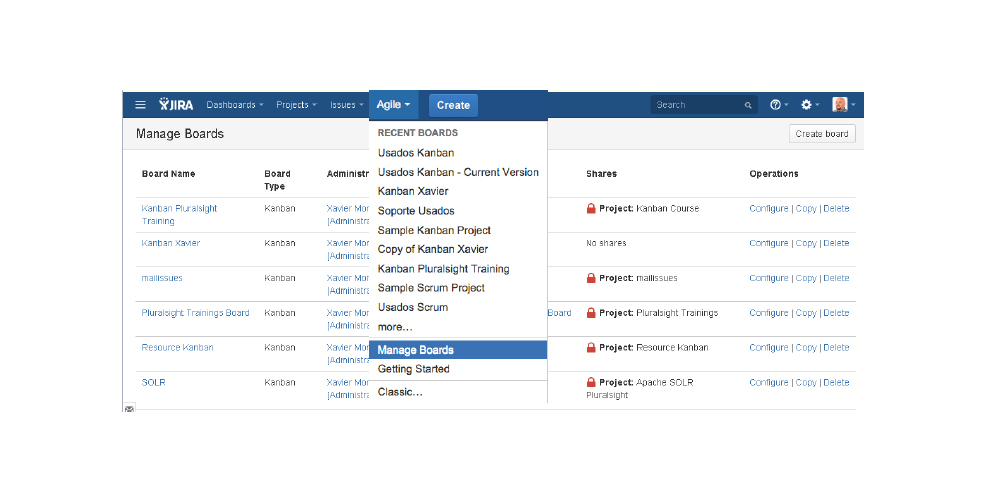The height and width of the screenshot is (503, 1000).
Task: Click the Operations column header
Action: tap(774, 173)
